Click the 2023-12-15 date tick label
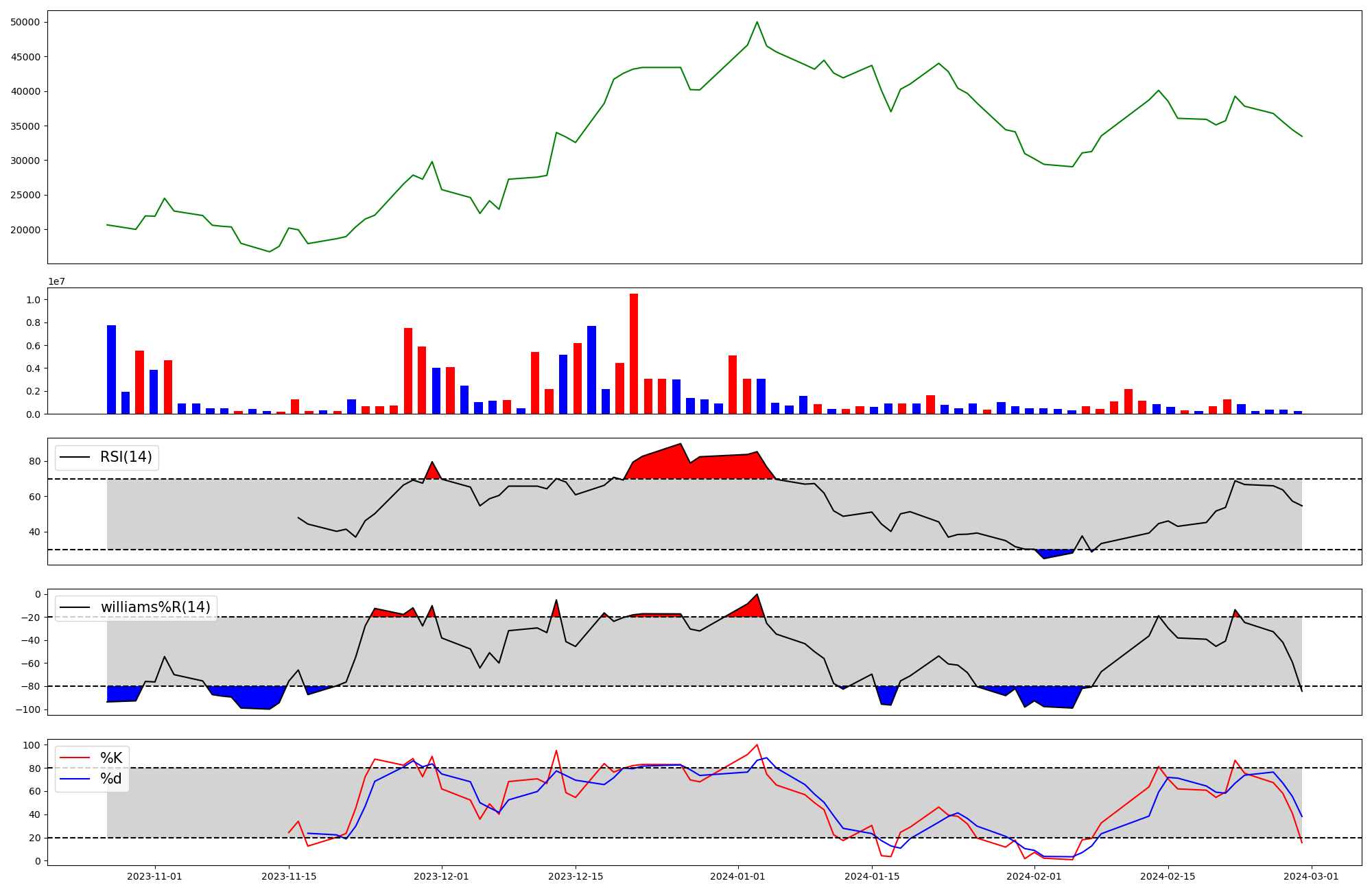Viewport: 1372px width, 892px height. click(x=575, y=876)
